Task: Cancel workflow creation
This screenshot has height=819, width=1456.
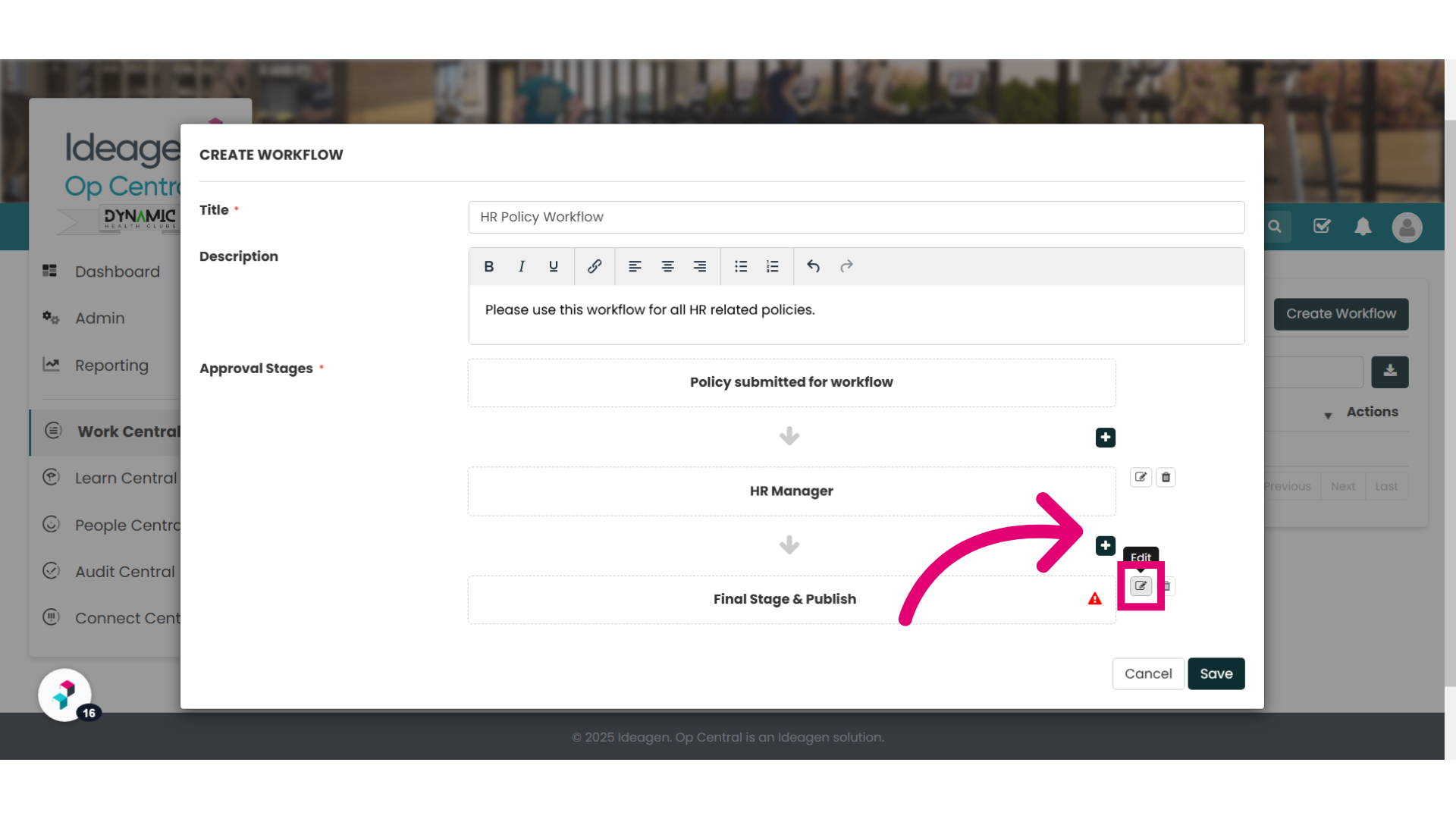Action: pyautogui.click(x=1148, y=673)
